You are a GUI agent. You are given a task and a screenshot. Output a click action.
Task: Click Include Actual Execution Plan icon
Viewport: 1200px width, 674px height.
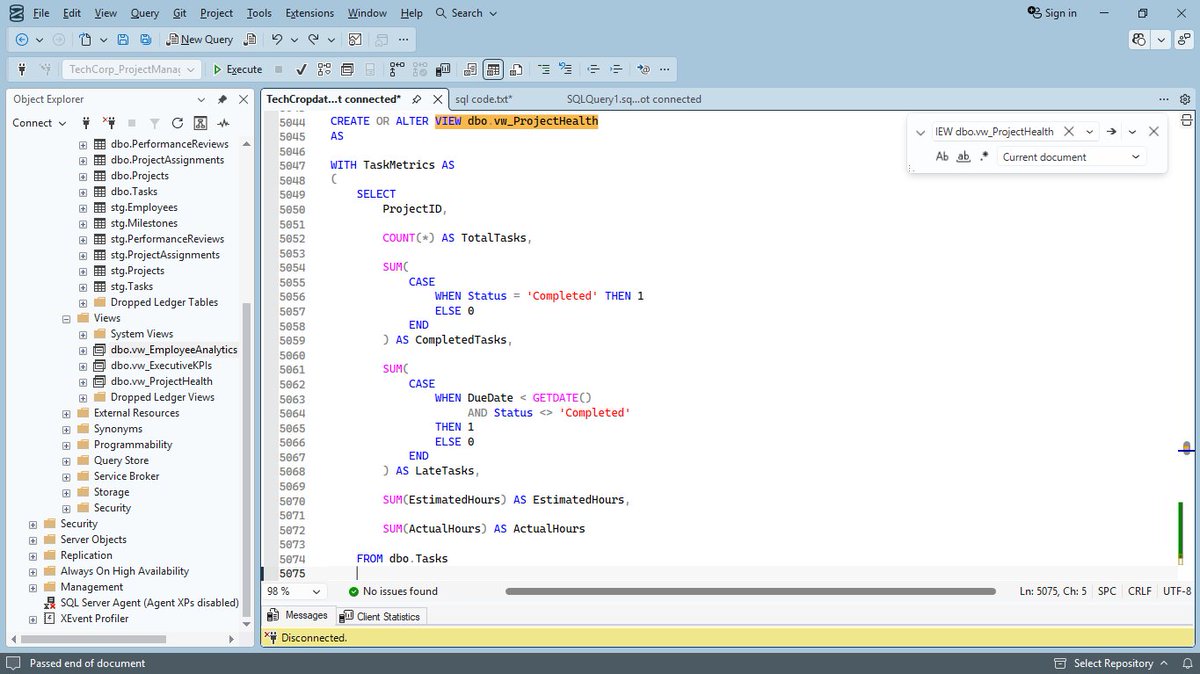click(x=398, y=69)
